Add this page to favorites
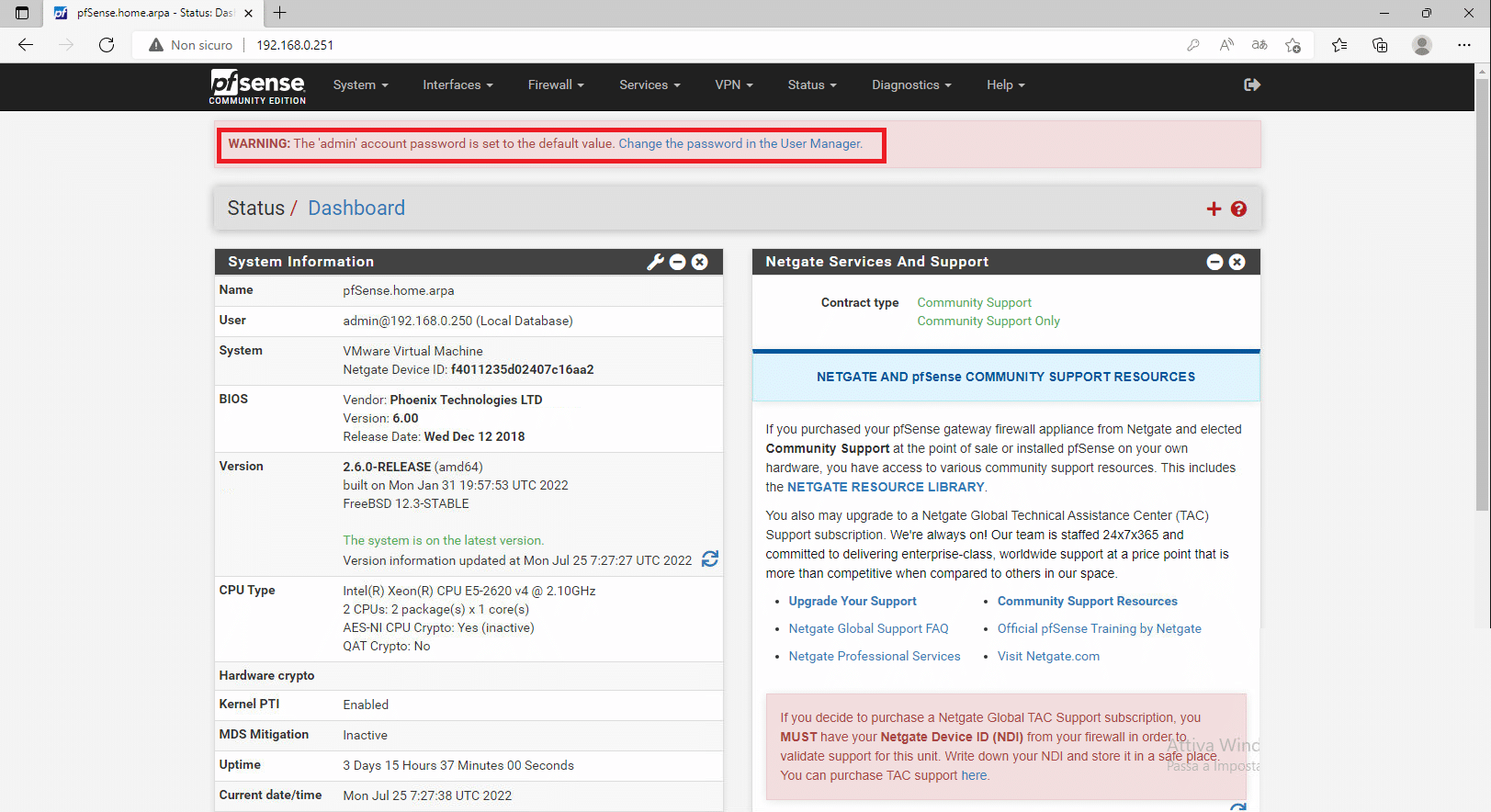Screen dimensions: 1491x812 1293,45
